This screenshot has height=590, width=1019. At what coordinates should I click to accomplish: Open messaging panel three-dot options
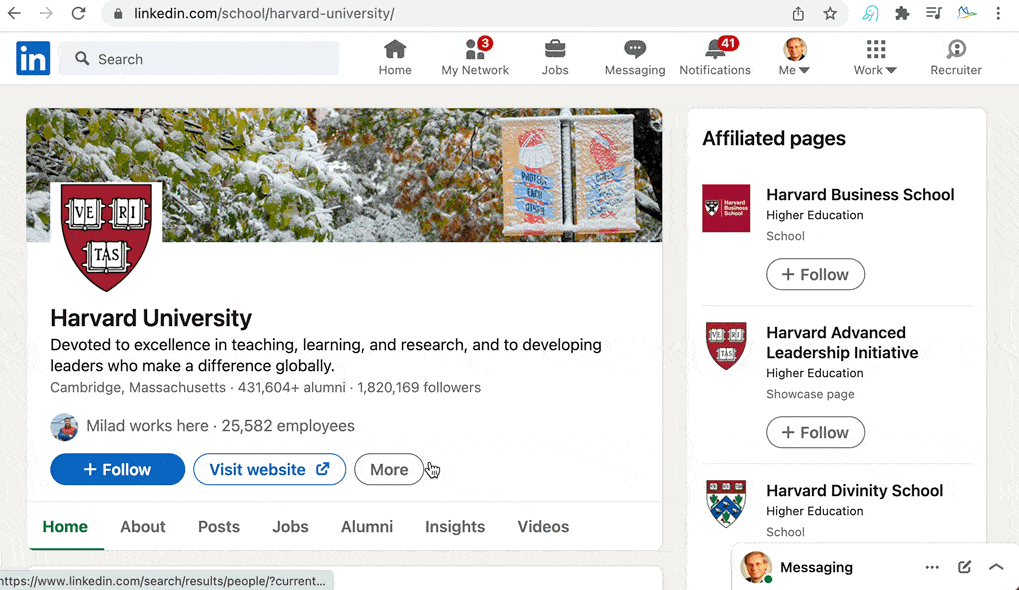point(932,567)
